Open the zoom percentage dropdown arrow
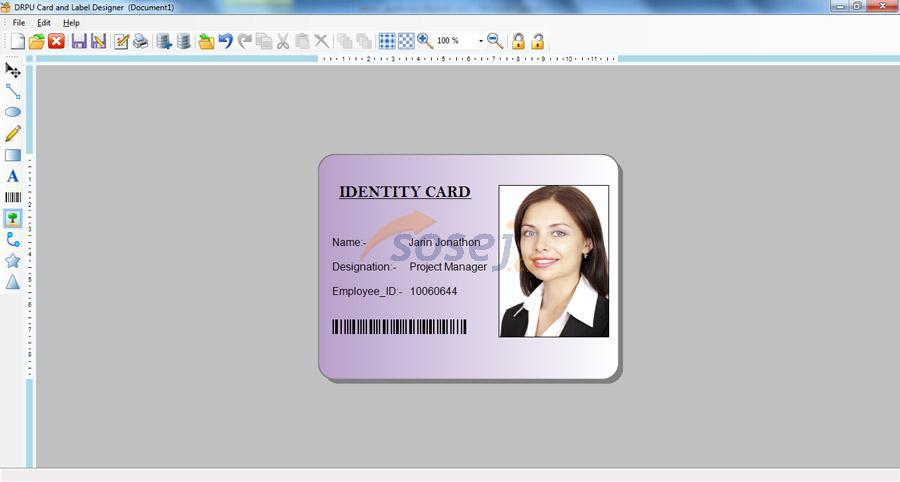900x482 pixels. (481, 41)
